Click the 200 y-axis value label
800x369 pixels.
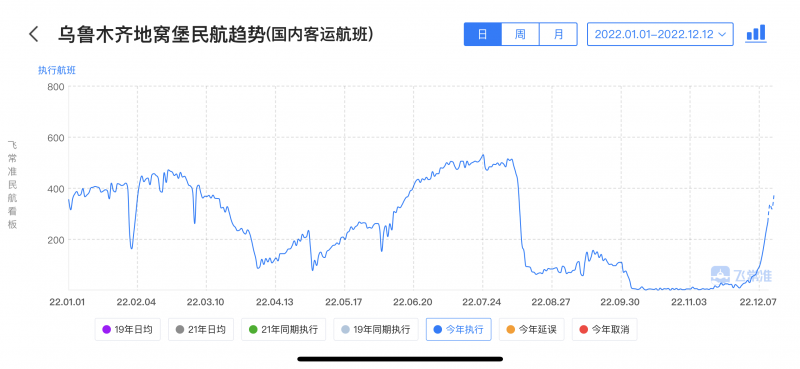(x=55, y=240)
